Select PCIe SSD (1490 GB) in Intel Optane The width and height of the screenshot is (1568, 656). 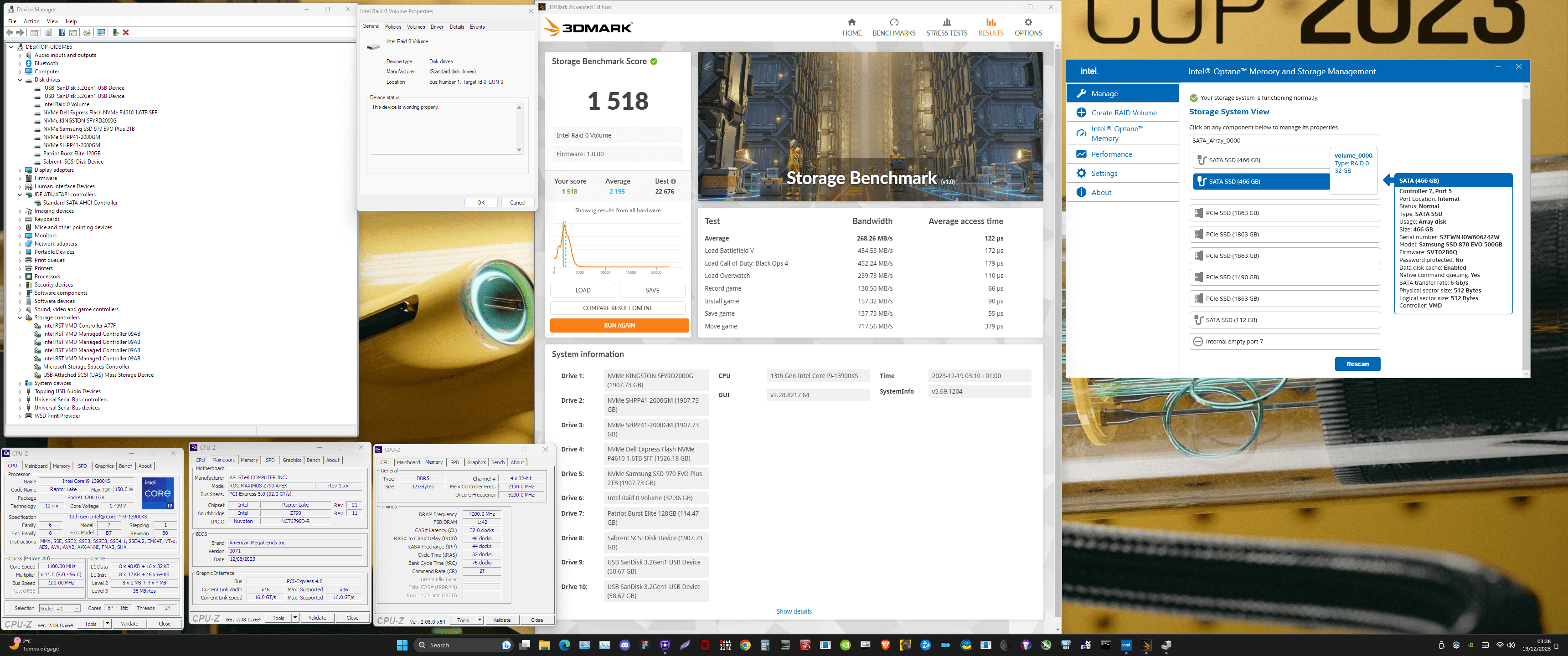pos(1284,277)
